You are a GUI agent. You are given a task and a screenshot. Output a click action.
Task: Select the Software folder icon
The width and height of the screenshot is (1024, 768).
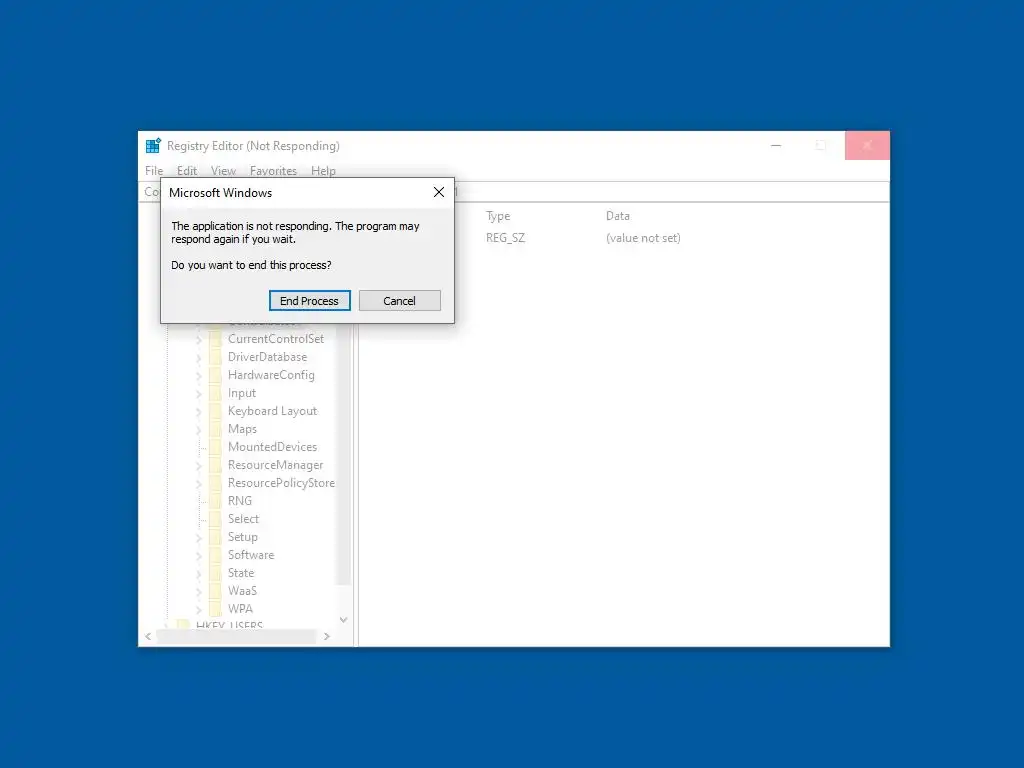coord(215,554)
